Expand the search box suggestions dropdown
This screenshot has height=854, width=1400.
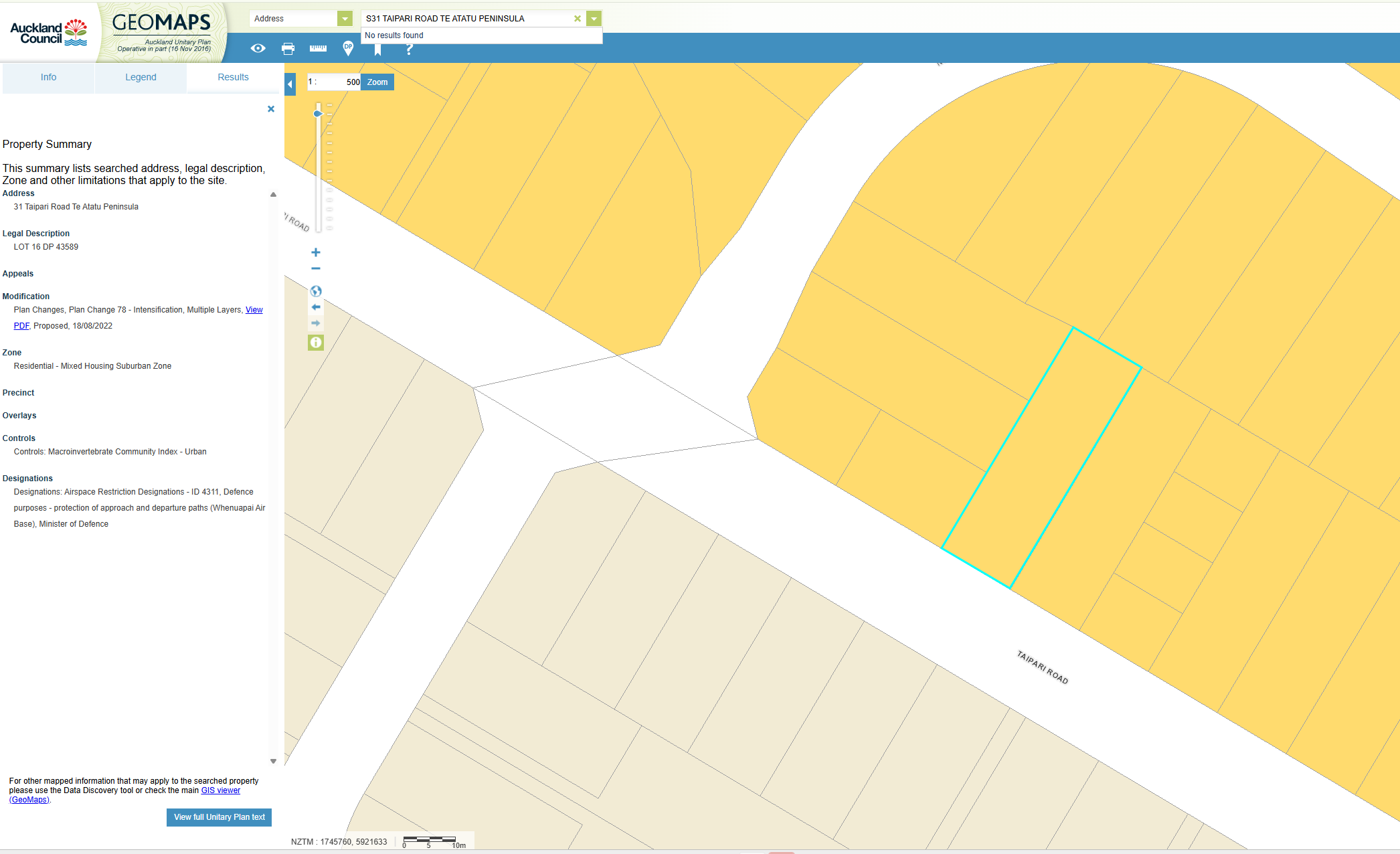tap(594, 19)
